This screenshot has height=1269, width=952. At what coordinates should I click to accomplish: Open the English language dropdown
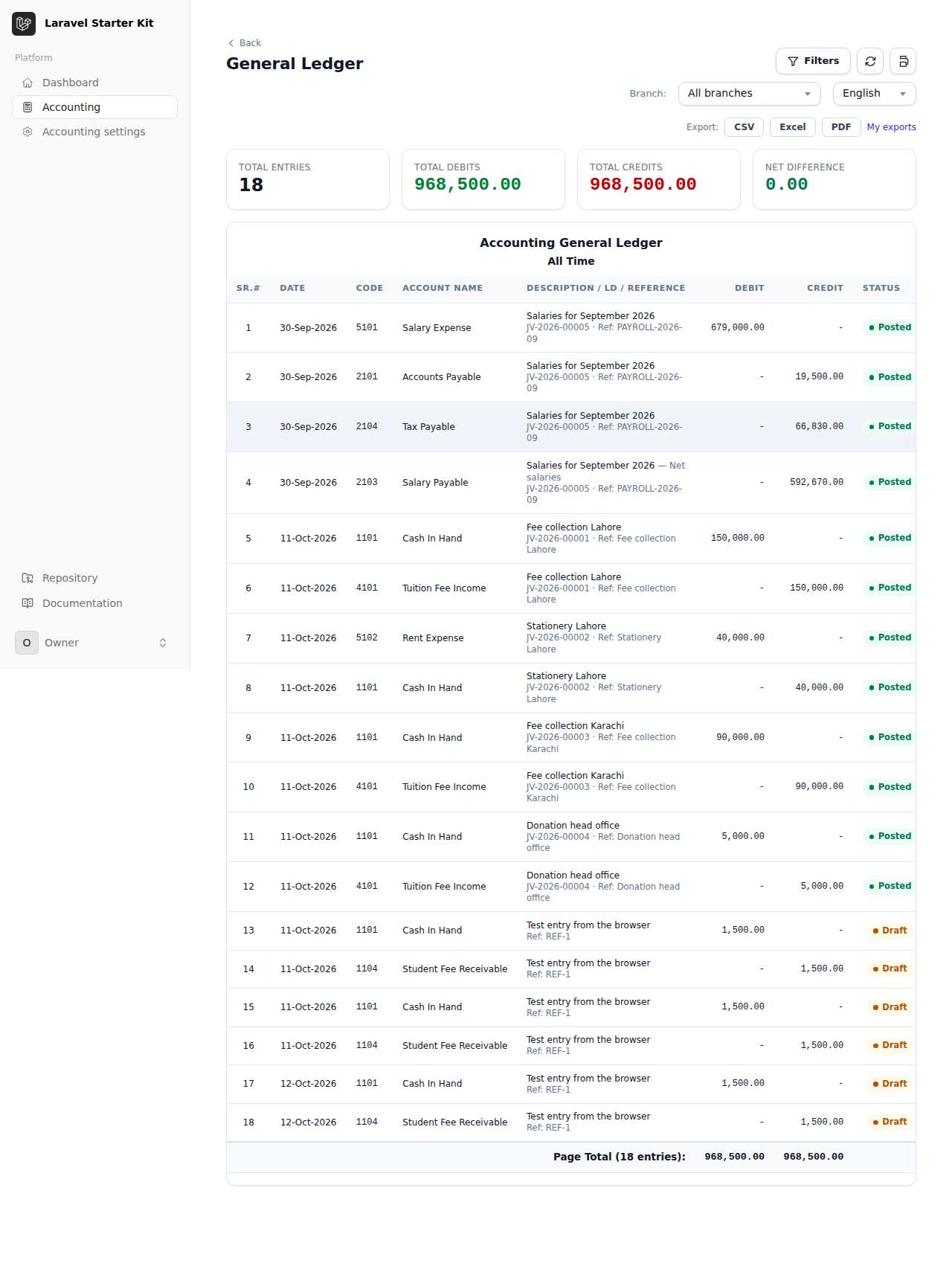coord(875,94)
